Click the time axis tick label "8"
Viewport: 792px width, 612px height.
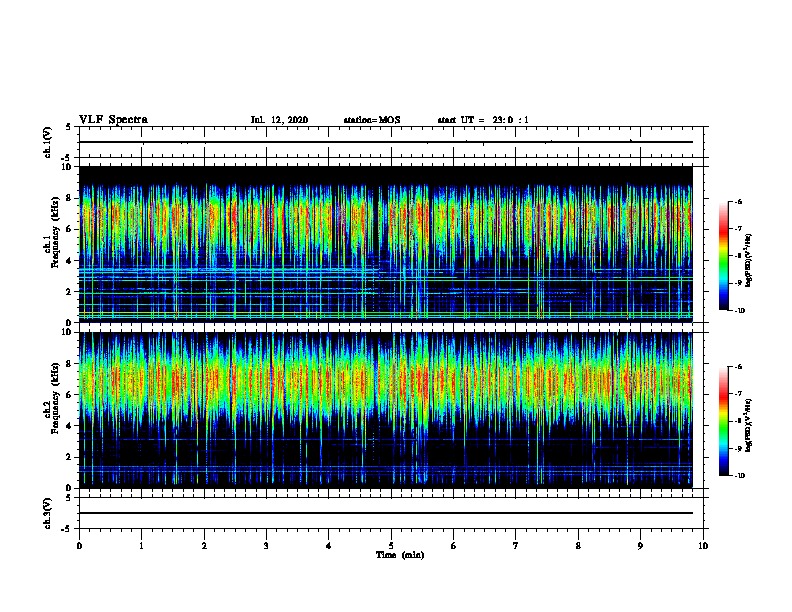click(578, 545)
